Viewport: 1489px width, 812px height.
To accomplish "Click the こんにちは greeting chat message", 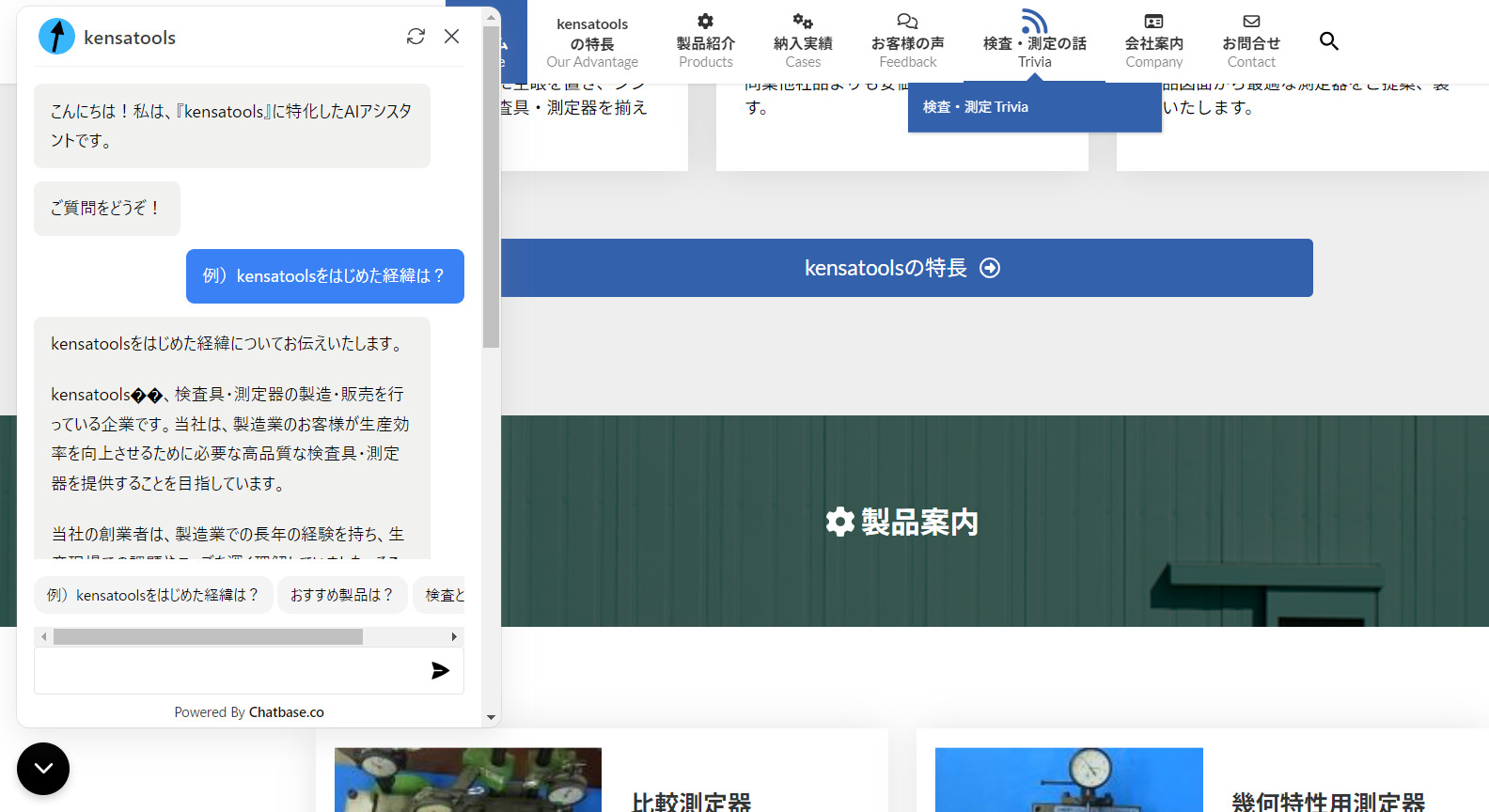I will [x=232, y=126].
